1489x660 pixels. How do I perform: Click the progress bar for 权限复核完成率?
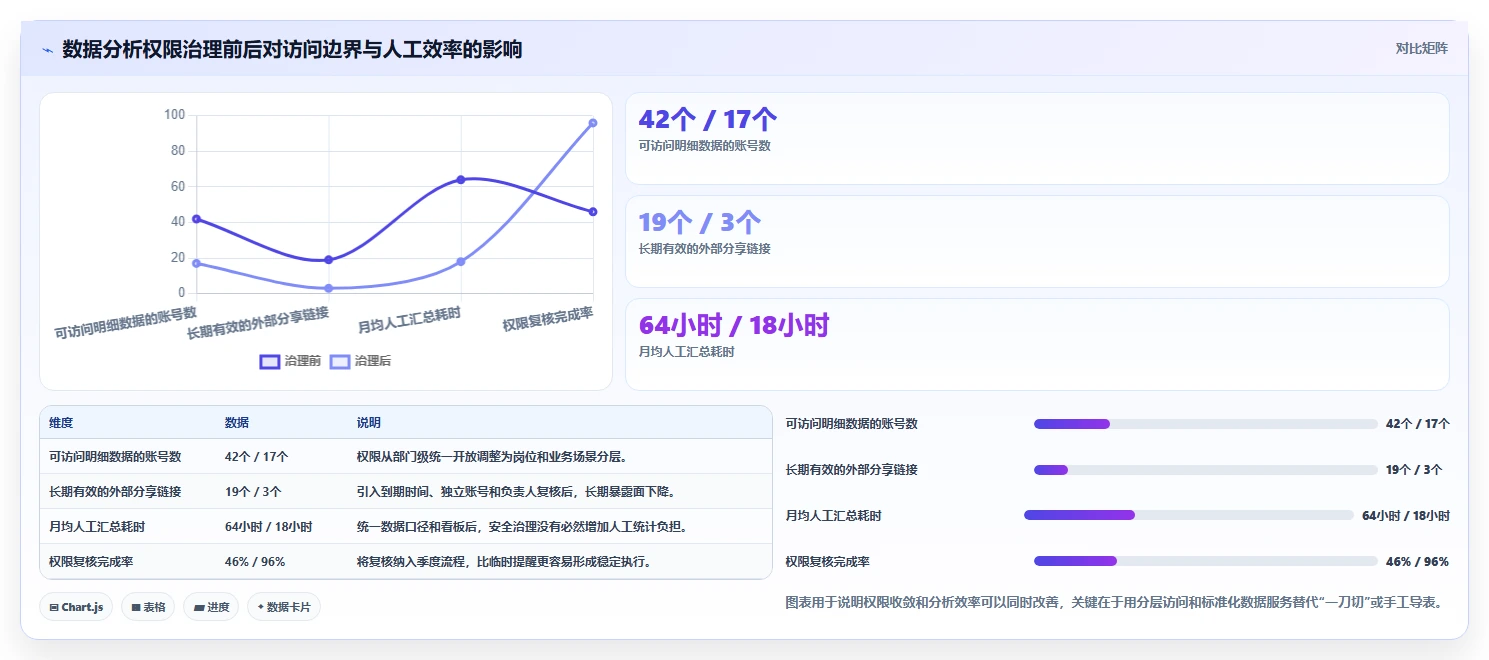point(1205,561)
